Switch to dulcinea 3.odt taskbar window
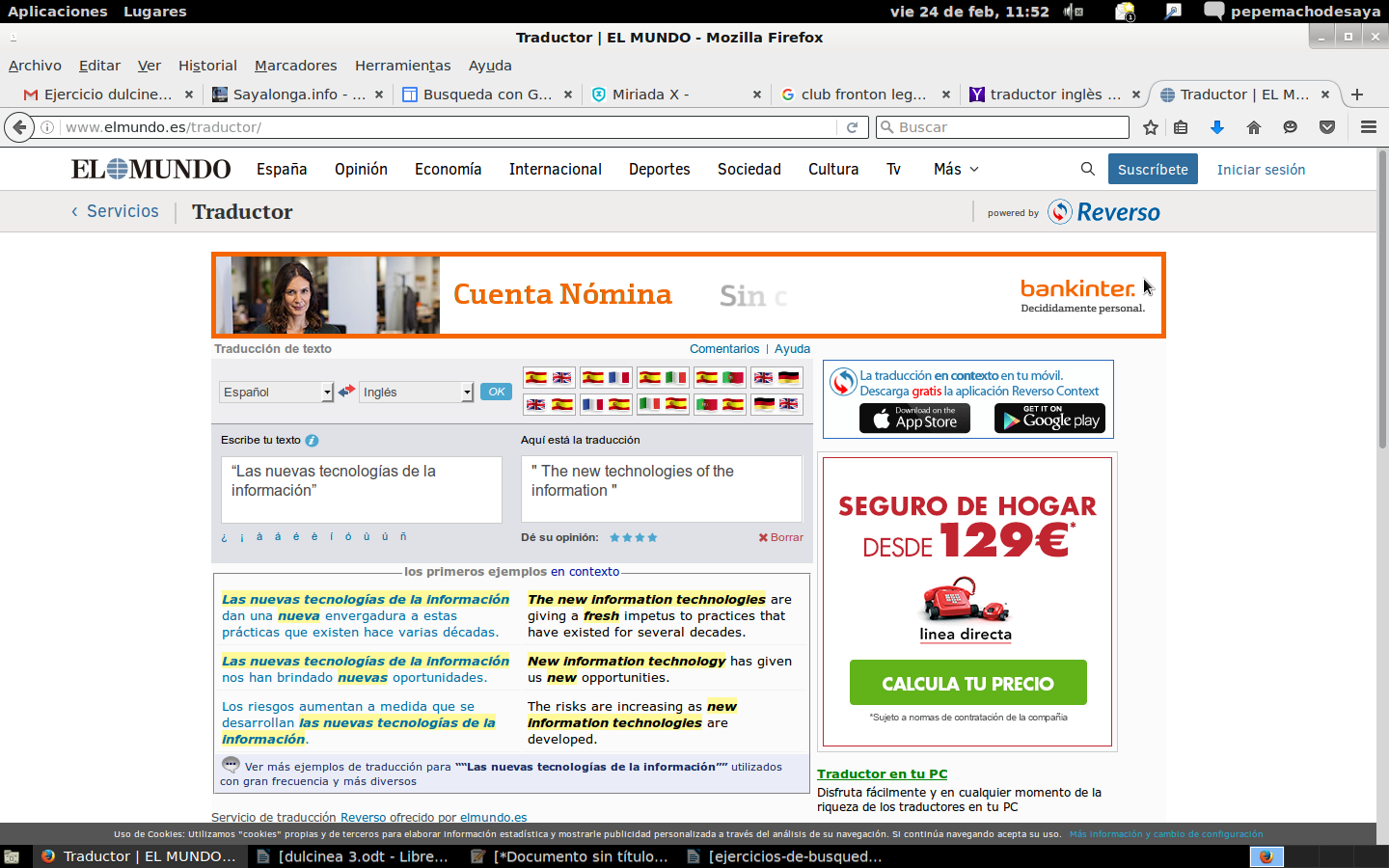Screen dimensions: 1389x868 [353, 856]
